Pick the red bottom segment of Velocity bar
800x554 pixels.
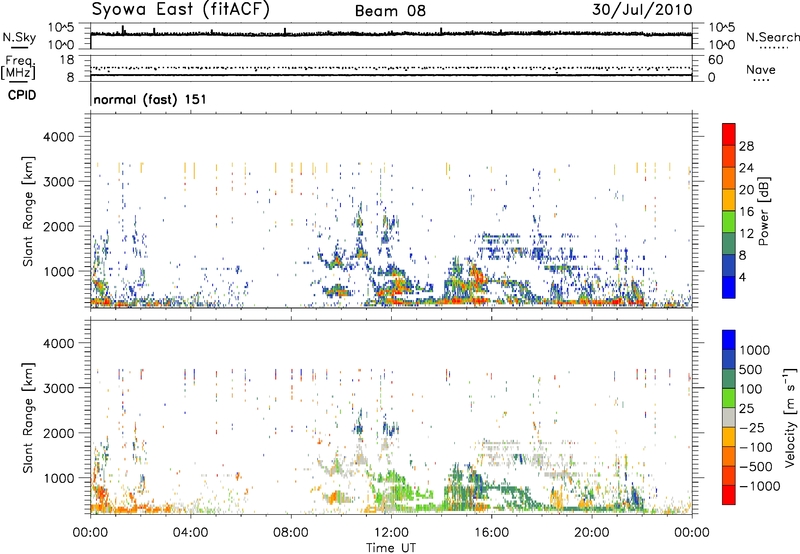729,495
